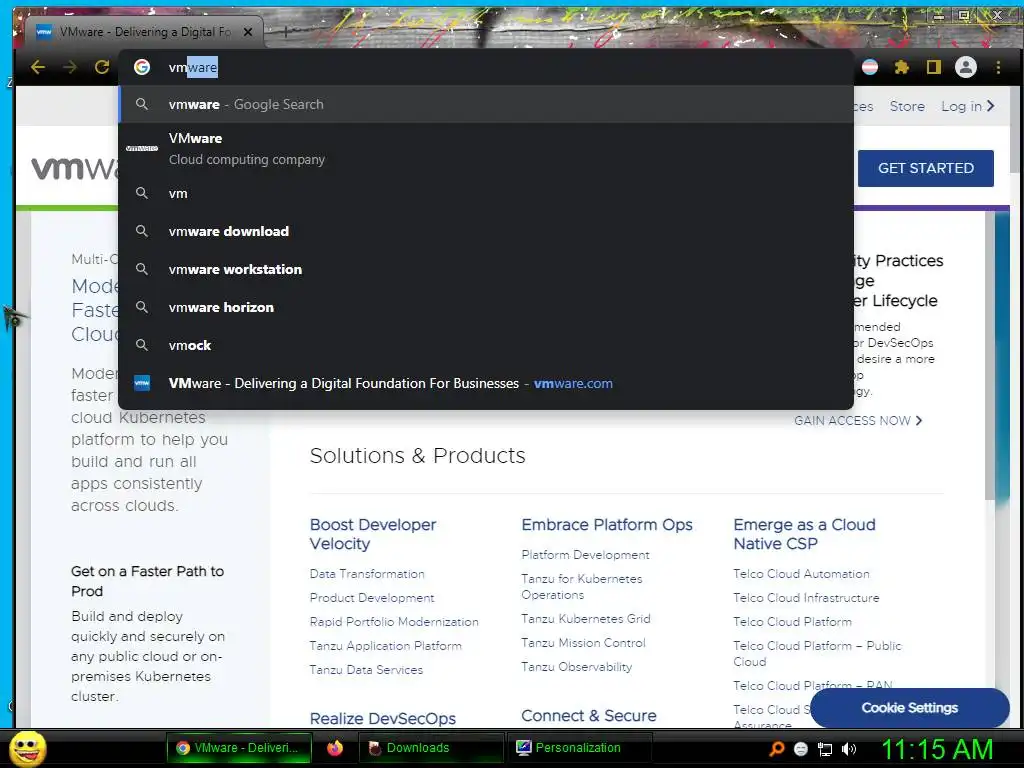Choose the 'vmware - Google Search' suggestion
This screenshot has height=768, width=1024.
coord(486,104)
